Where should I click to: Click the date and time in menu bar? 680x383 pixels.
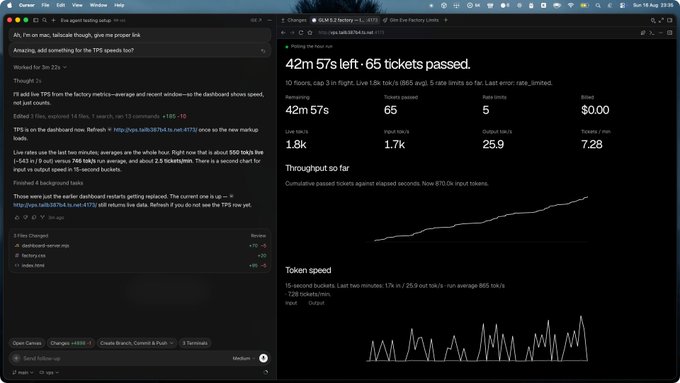(653, 5)
